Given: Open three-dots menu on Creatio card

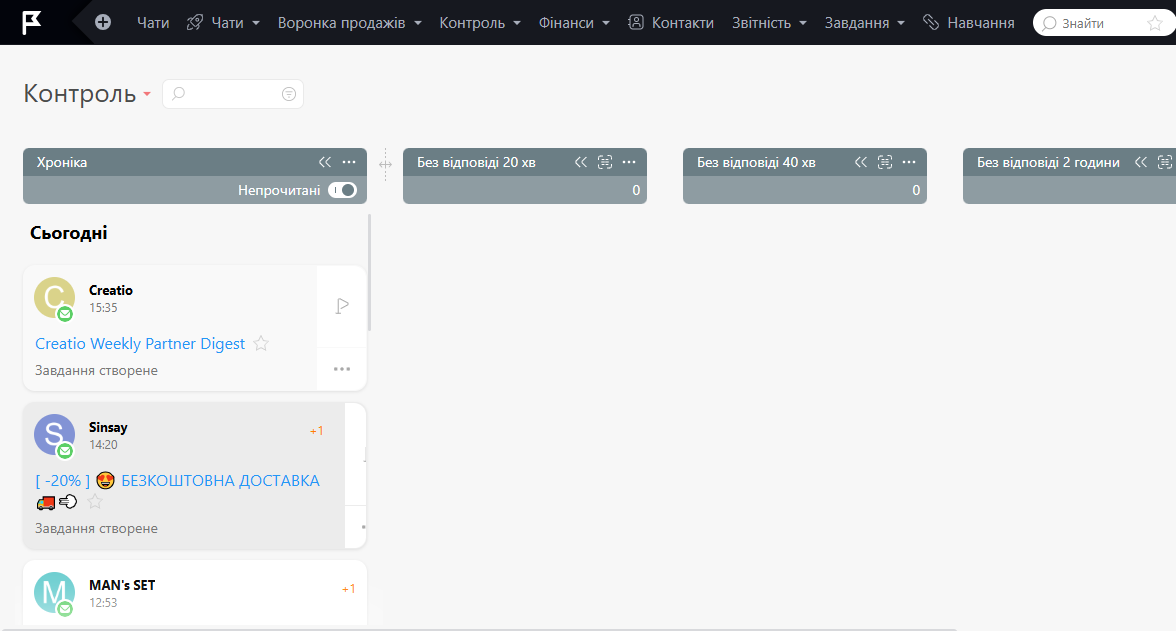Looking at the screenshot, I should coord(342,369).
